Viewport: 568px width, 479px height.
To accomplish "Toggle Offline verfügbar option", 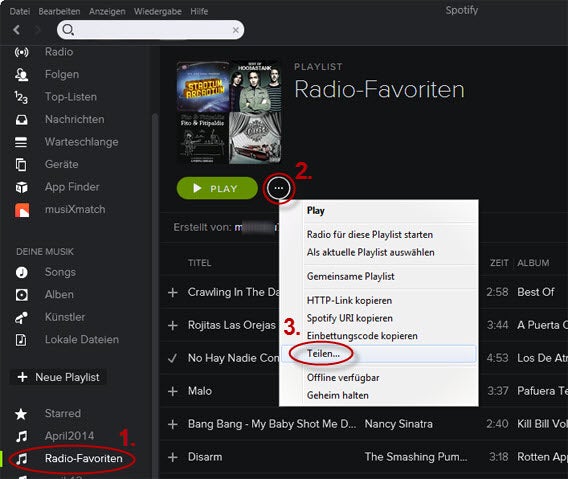I will click(379, 378).
